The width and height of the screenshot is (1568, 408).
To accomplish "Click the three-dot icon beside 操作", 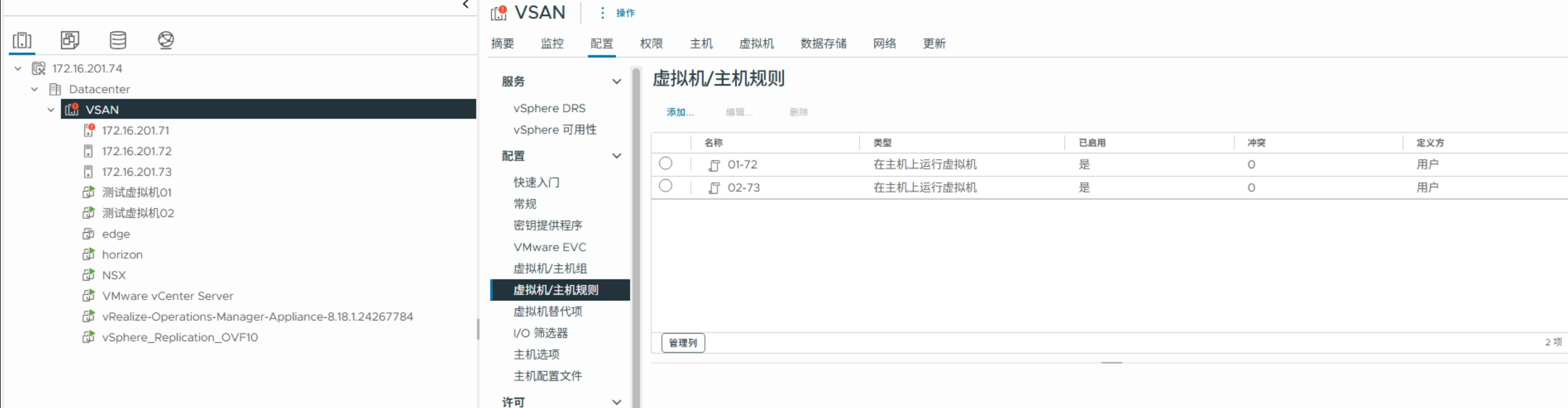I will tap(602, 13).
